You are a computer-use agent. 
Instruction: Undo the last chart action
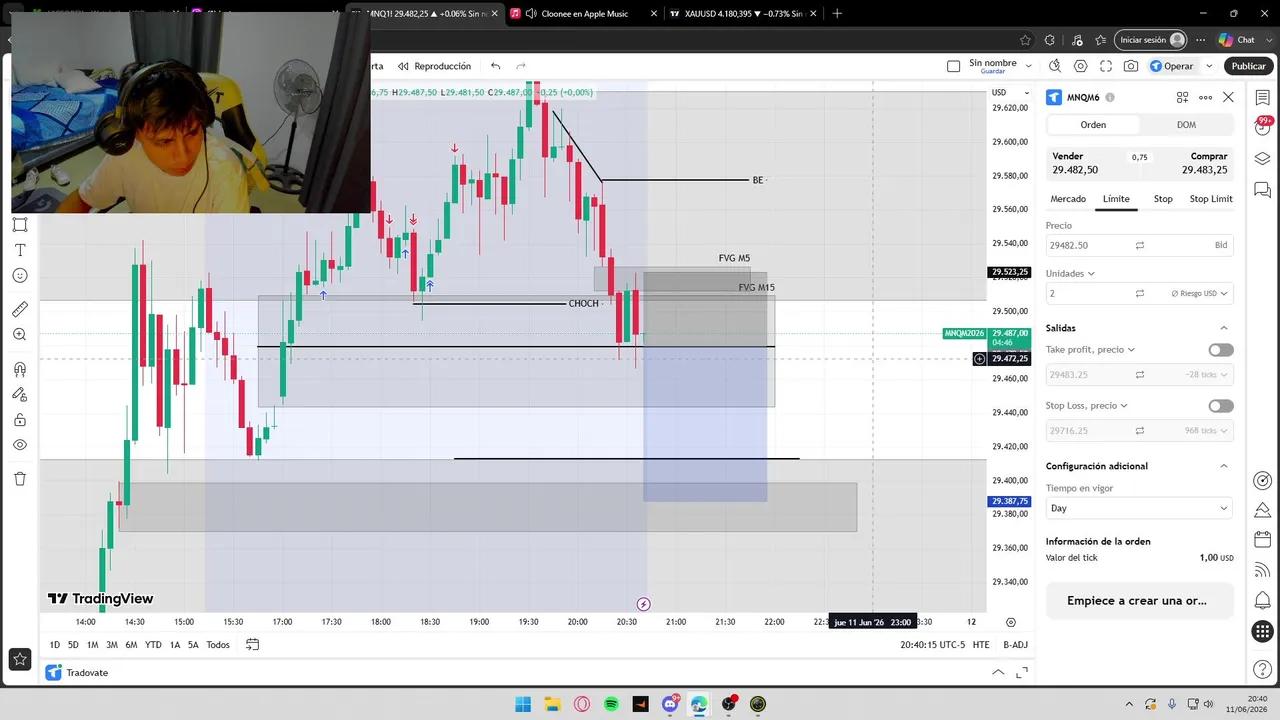pyautogui.click(x=495, y=66)
